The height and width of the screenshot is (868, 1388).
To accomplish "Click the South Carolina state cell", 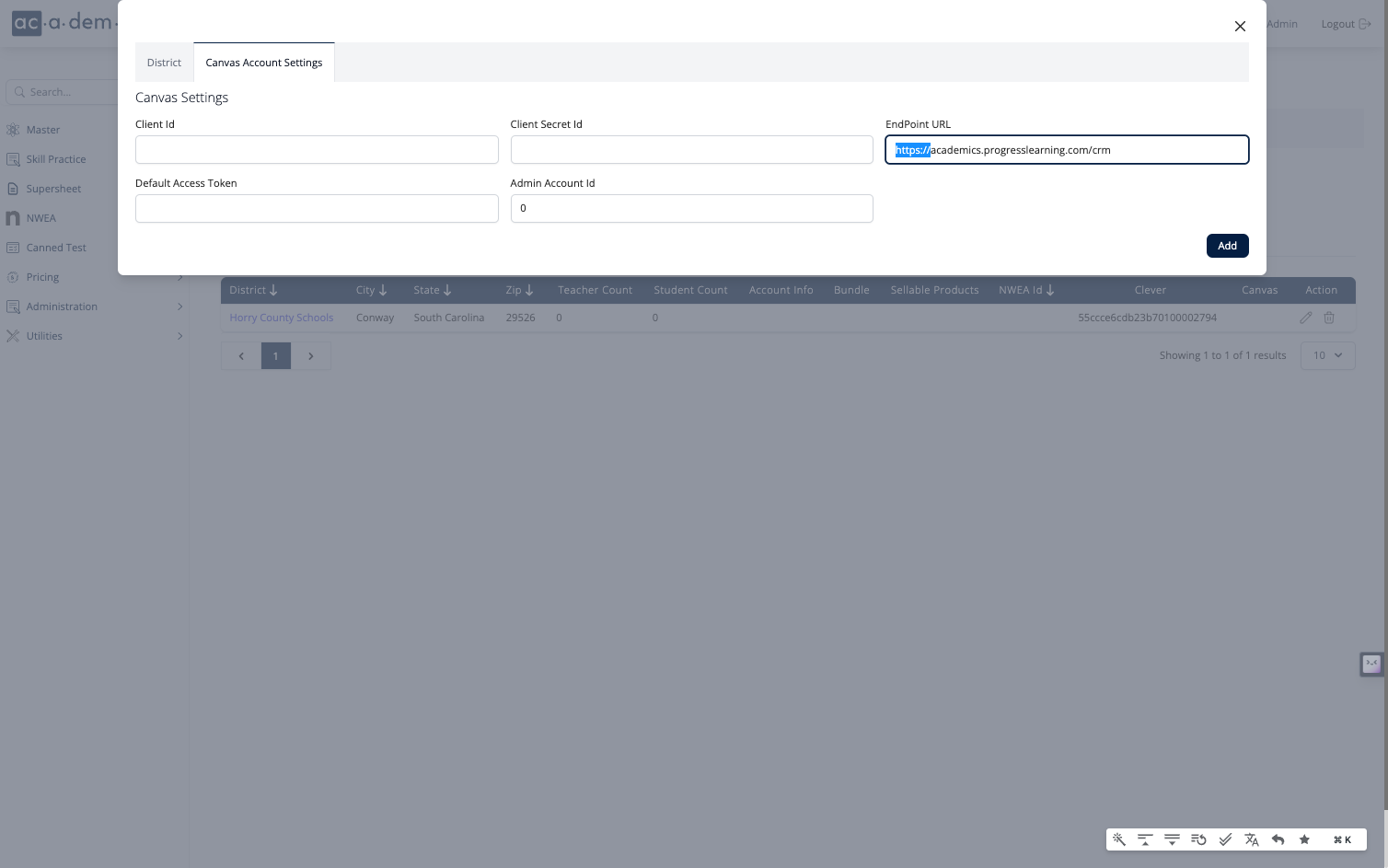I will point(449,318).
